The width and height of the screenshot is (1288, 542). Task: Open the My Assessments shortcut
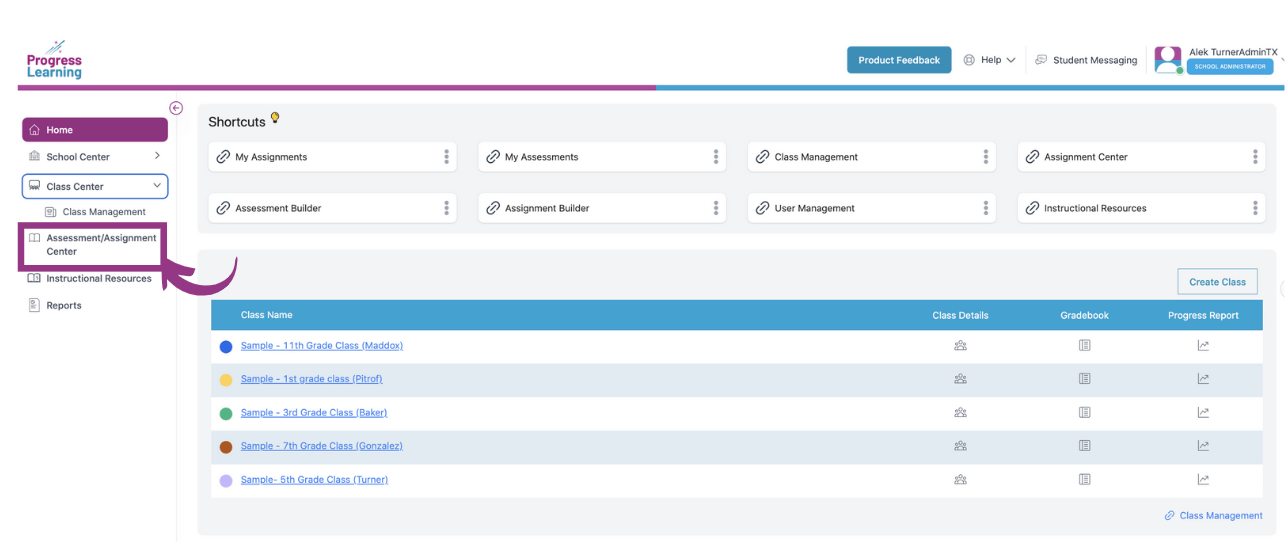pos(602,157)
